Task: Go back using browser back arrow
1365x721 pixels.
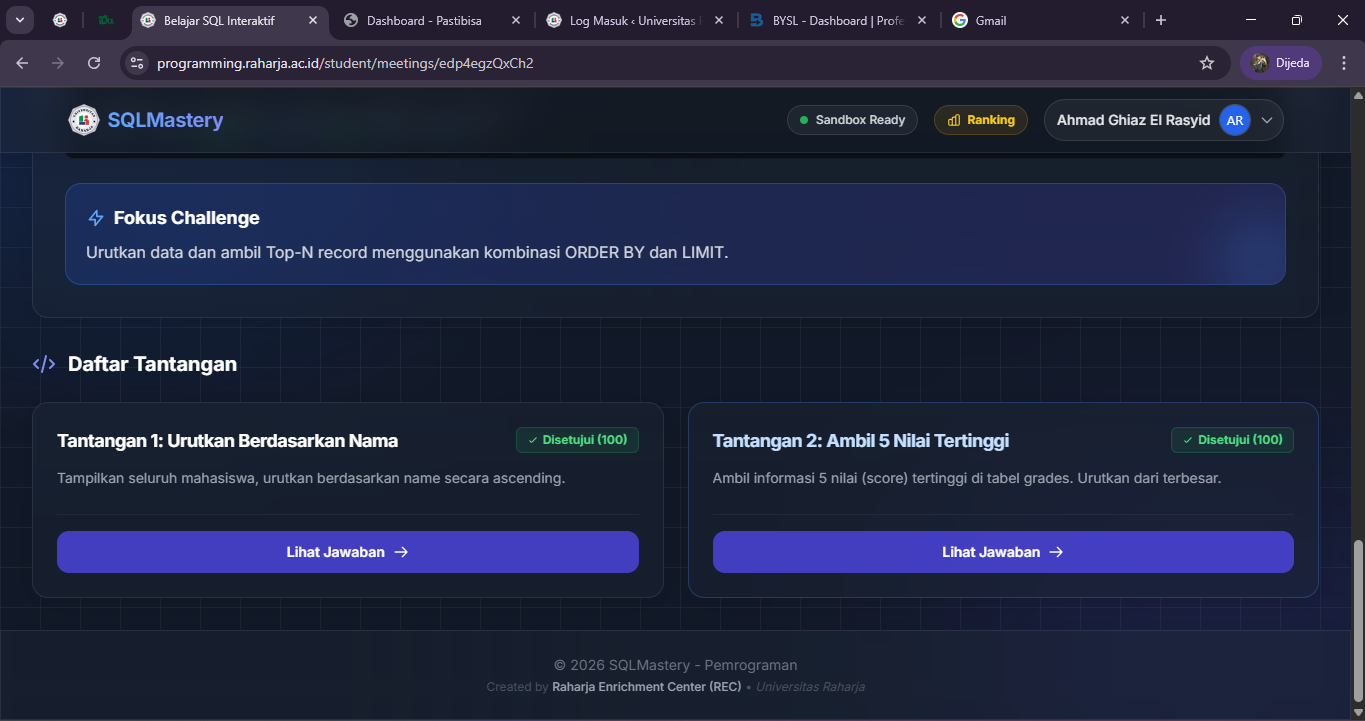Action: point(23,63)
